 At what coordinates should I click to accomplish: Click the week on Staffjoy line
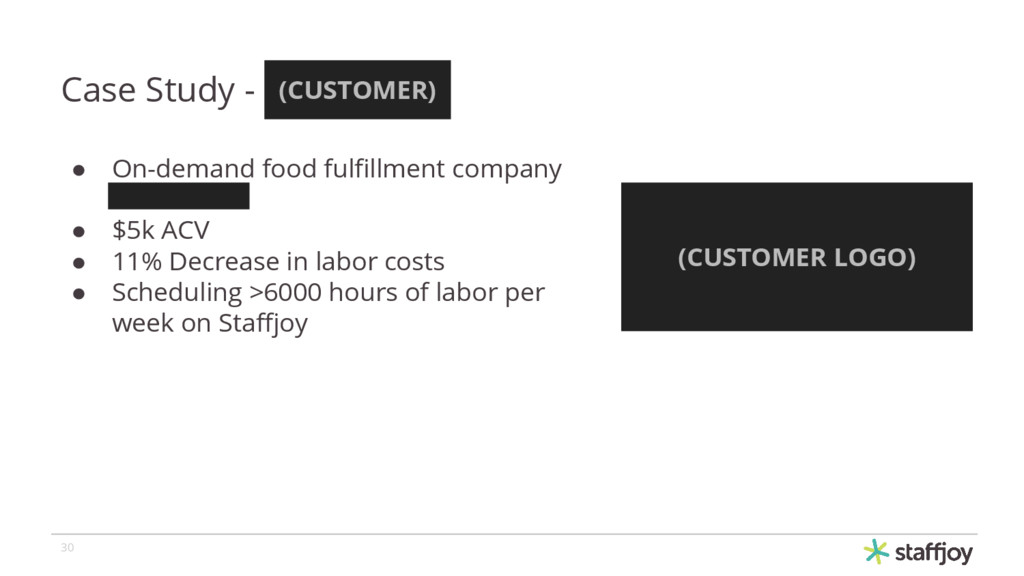tap(210, 323)
